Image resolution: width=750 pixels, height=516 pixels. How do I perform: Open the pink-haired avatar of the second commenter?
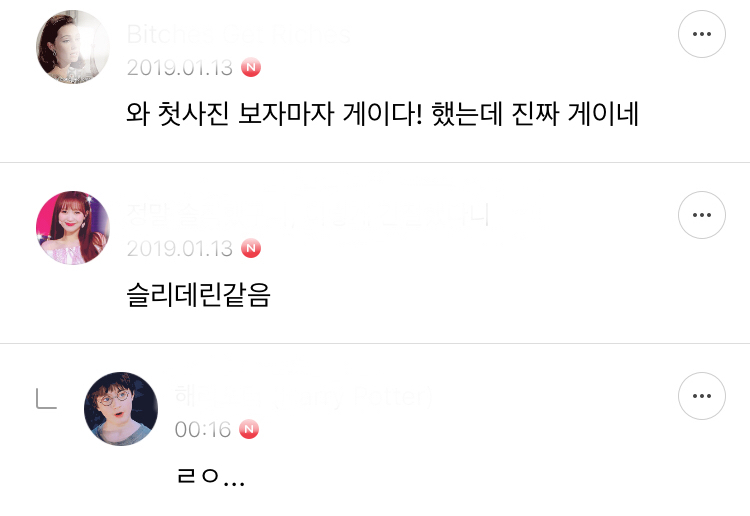coord(73,228)
